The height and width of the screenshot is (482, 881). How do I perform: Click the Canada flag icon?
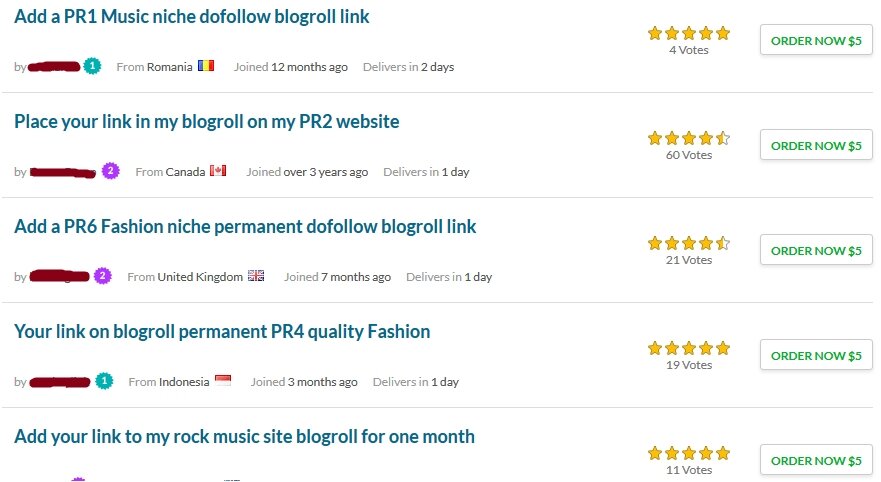218,172
